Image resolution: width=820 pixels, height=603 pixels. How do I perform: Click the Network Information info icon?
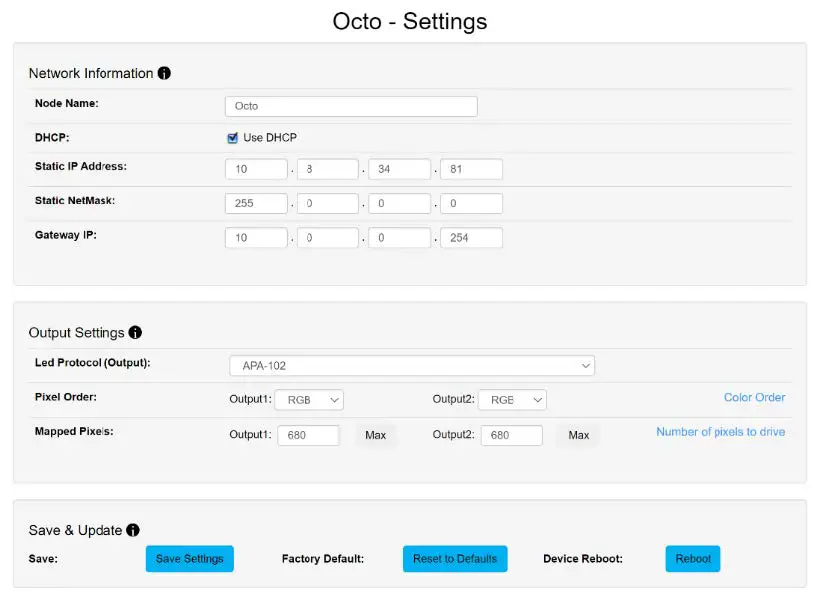pos(165,73)
